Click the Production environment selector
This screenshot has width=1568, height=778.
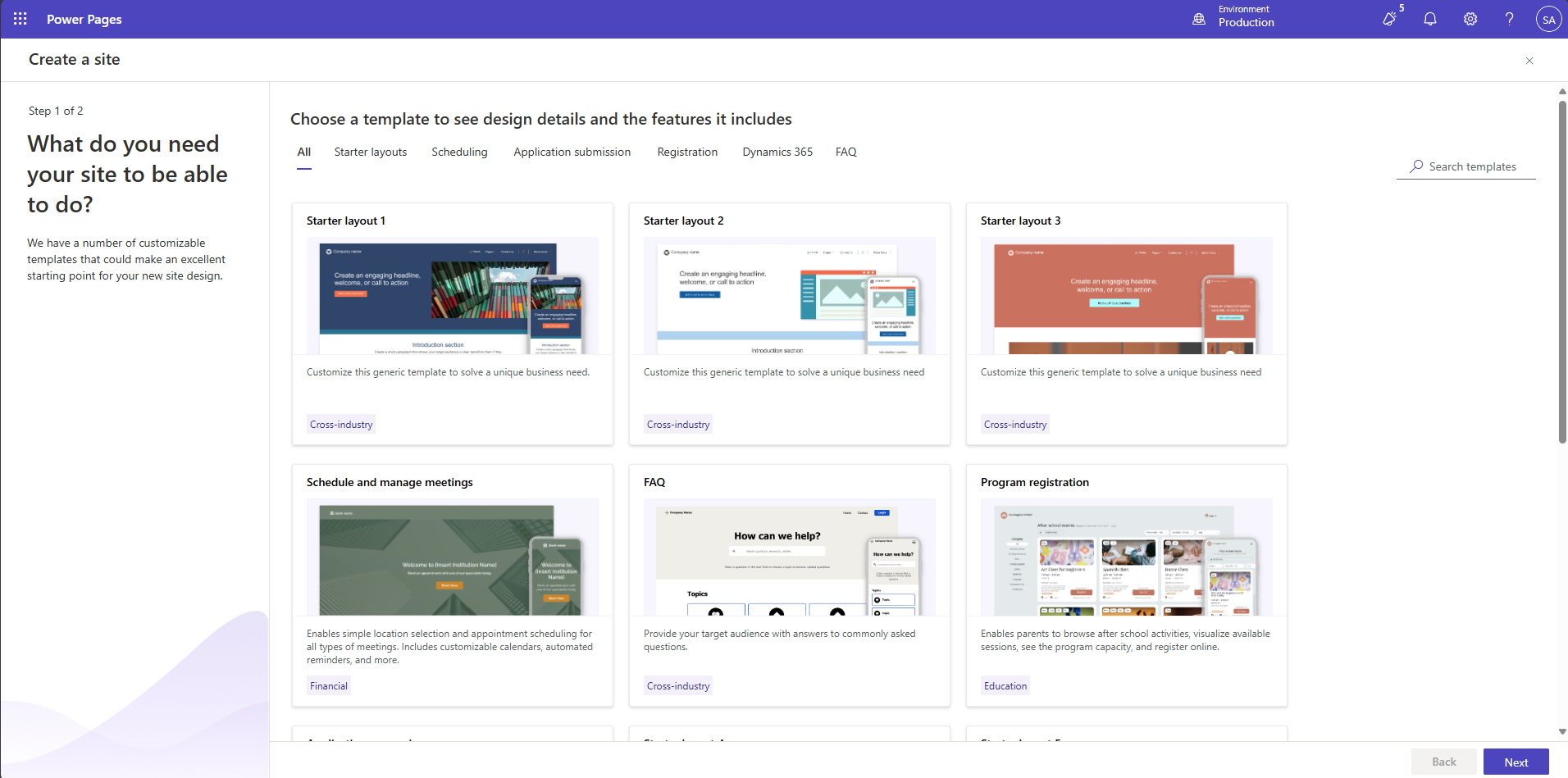tap(1247, 22)
